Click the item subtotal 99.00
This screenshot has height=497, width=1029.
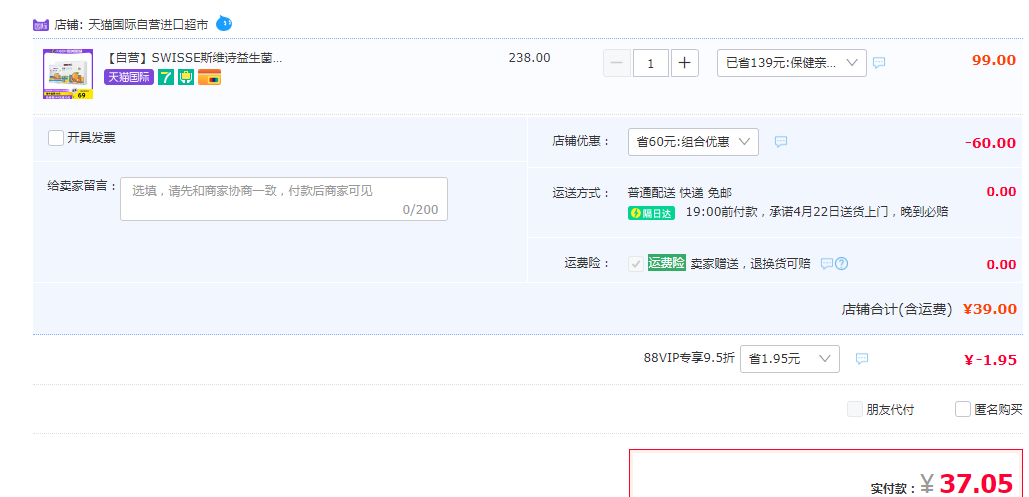pos(994,60)
